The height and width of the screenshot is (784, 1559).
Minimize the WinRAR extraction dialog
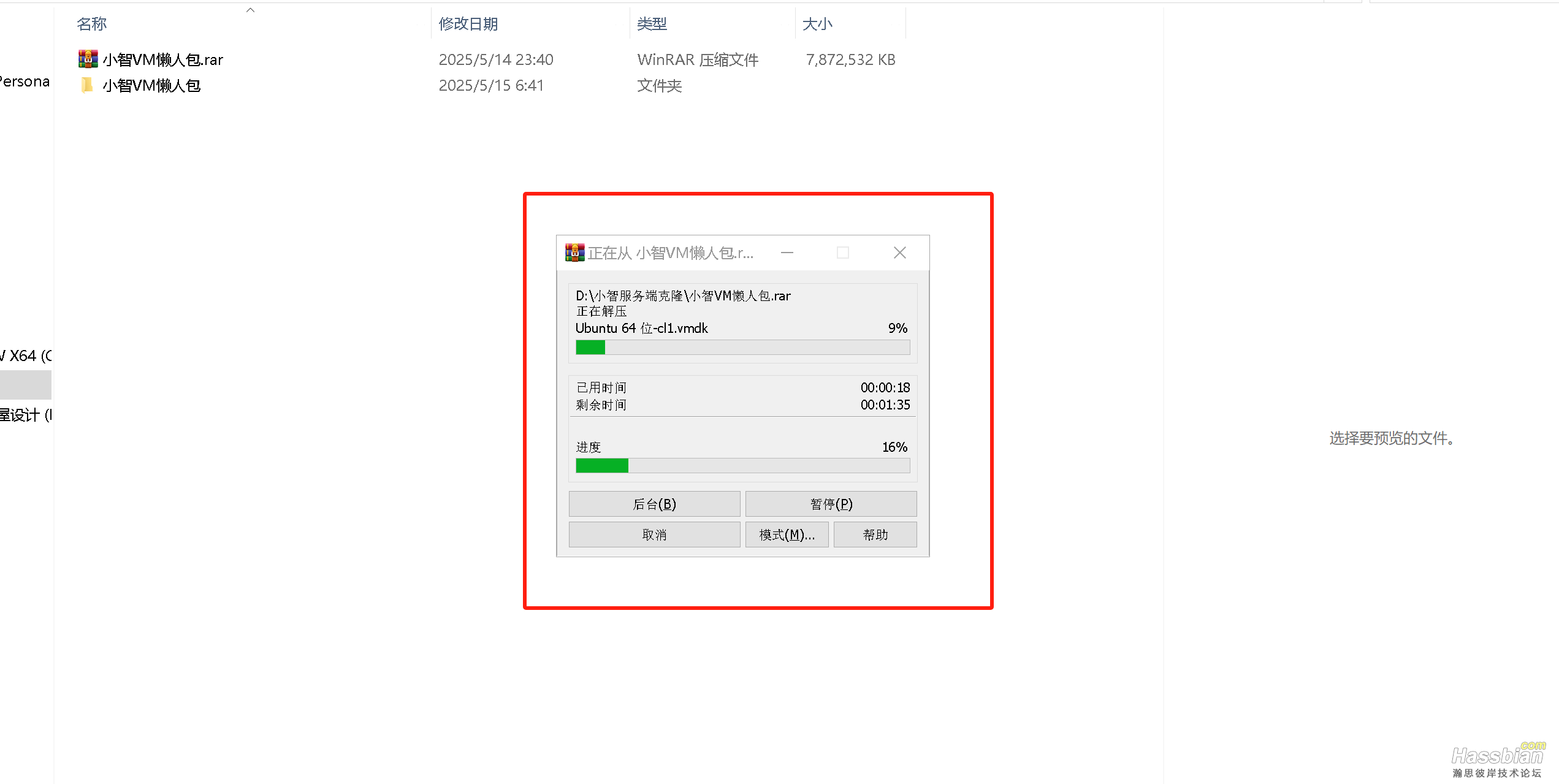(787, 253)
